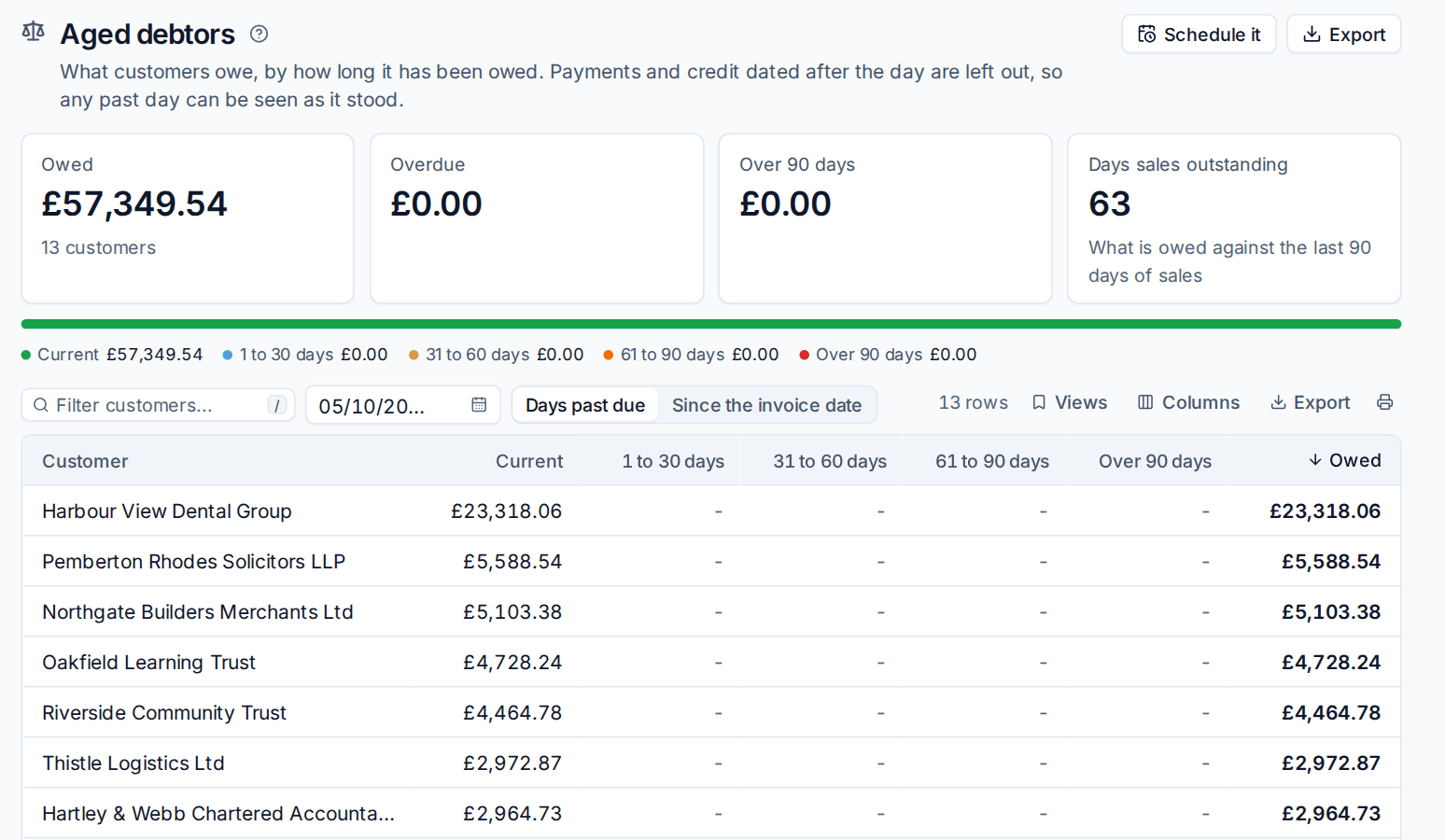Click the table toolbar Export button
This screenshot has height=840, width=1445.
tap(1311, 402)
